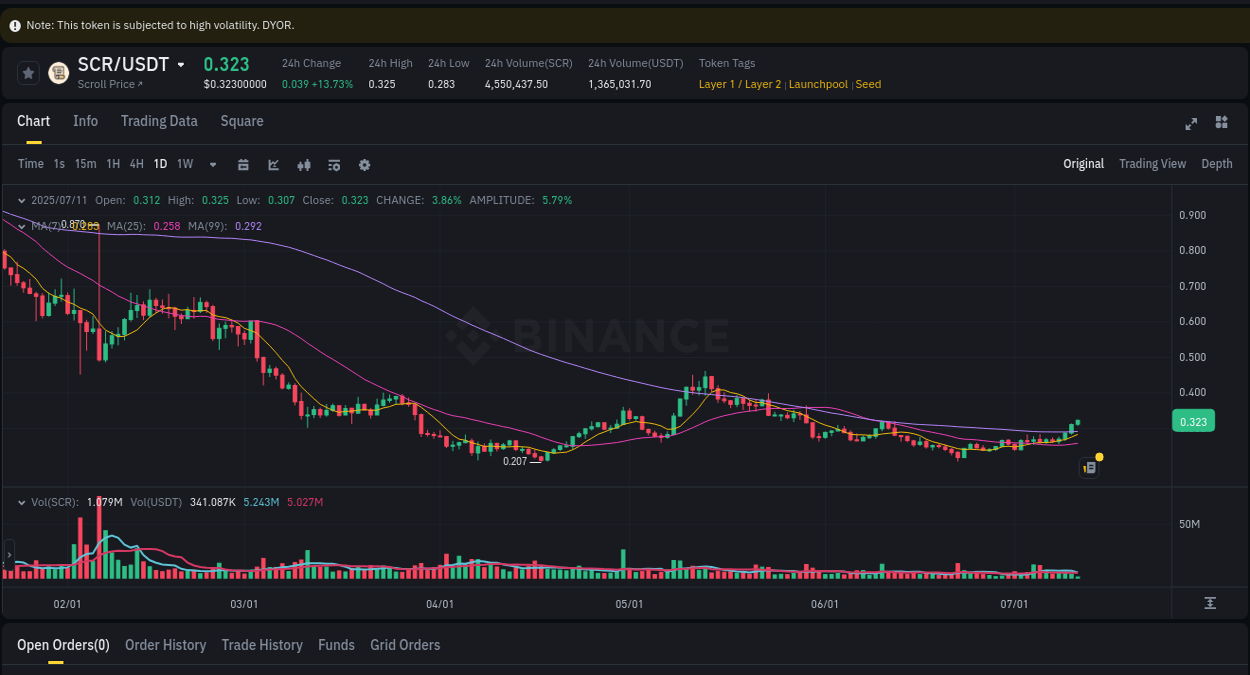The width and height of the screenshot is (1250, 675).
Task: Open the chart settings gear icon
Action: [x=364, y=164]
